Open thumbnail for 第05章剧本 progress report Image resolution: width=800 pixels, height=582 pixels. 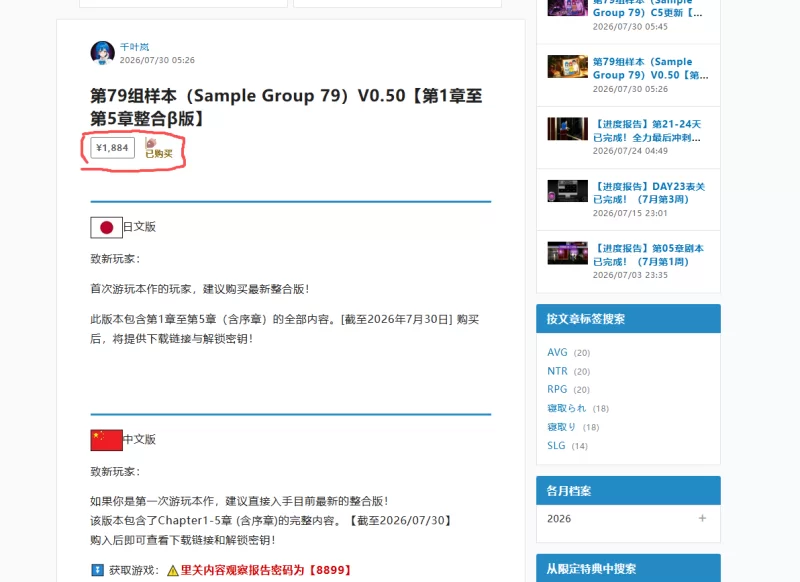point(567,253)
